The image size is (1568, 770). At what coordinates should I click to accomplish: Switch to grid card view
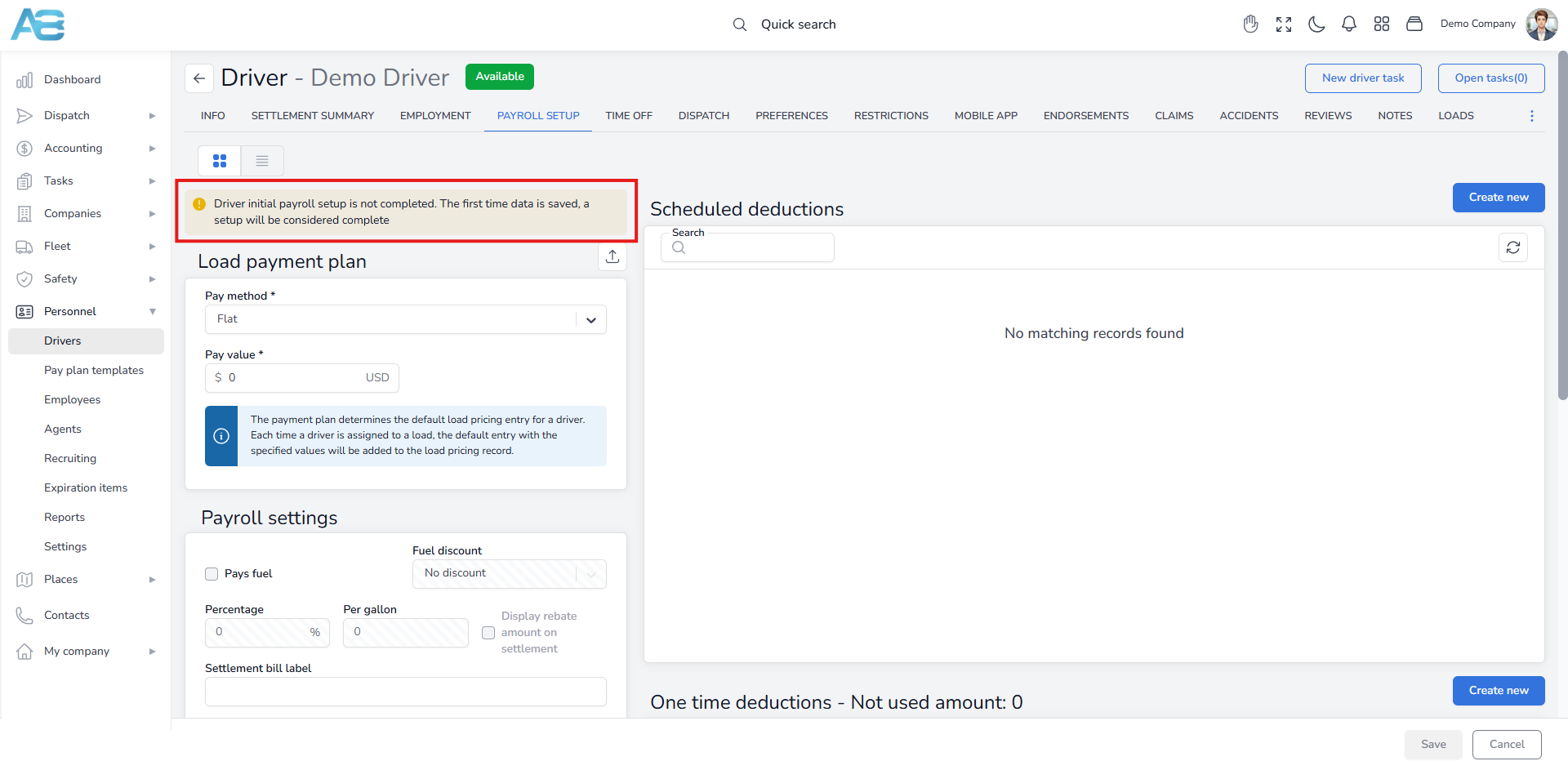point(220,161)
